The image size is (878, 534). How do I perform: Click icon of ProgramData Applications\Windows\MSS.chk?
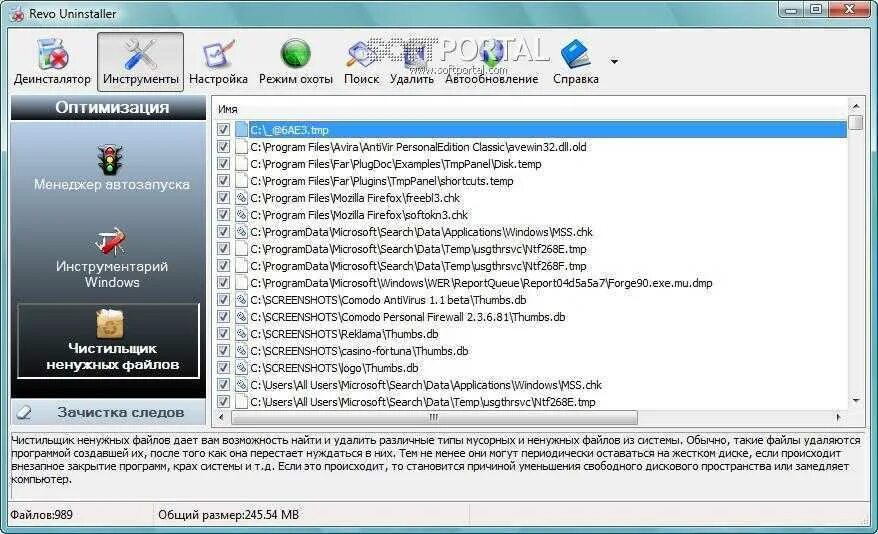coord(241,232)
